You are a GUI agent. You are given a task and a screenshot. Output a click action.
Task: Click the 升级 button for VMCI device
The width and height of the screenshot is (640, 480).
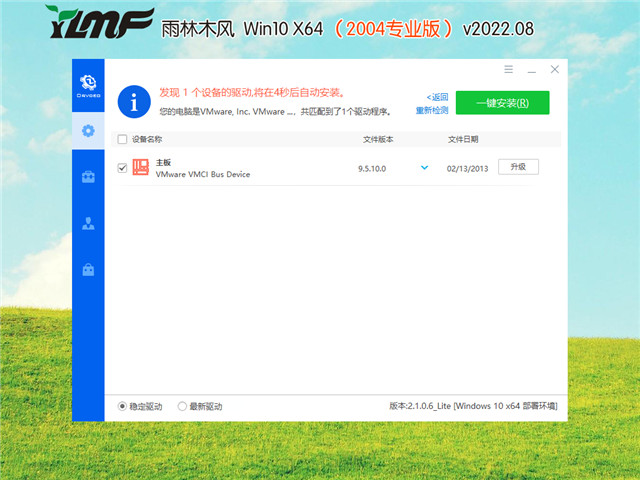(518, 167)
